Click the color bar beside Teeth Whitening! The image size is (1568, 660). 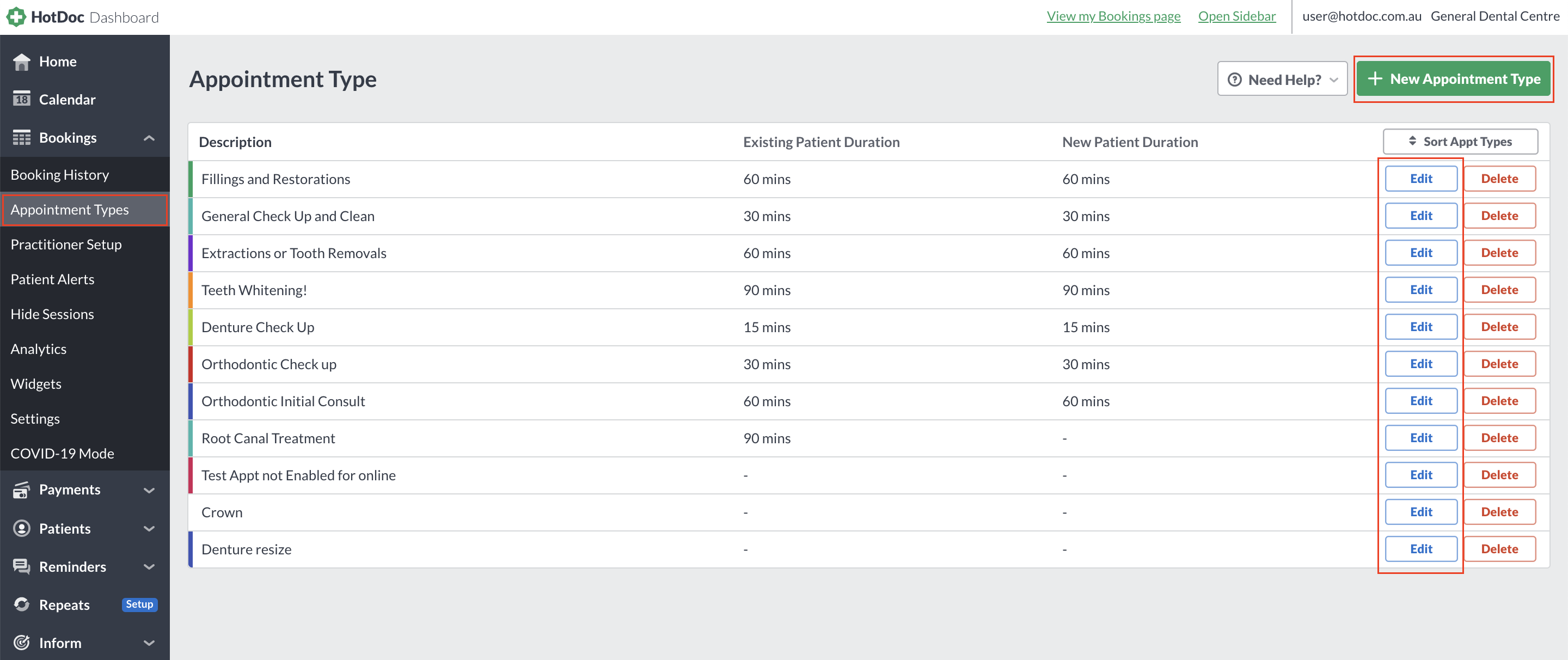tap(191, 290)
